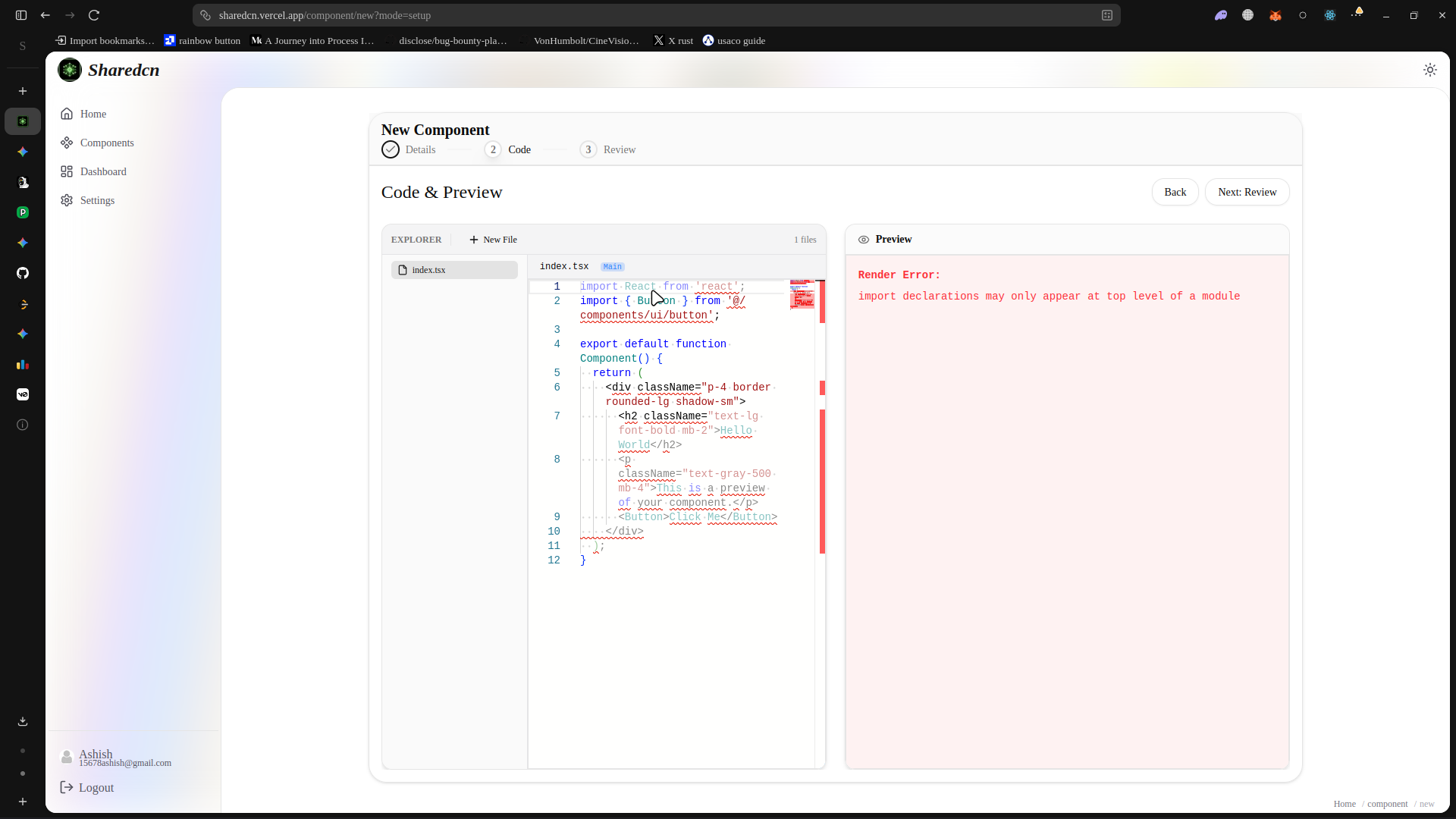Click the Next: Review button
This screenshot has width=1456, height=819.
pos(1246,192)
